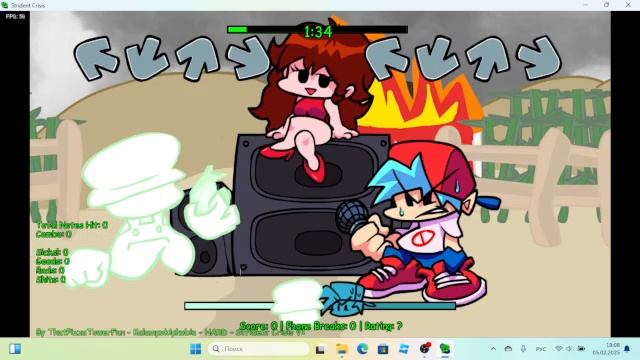Click the opponent's up arrow receptor
Screen dimensions: 640x360
click(x=198, y=58)
